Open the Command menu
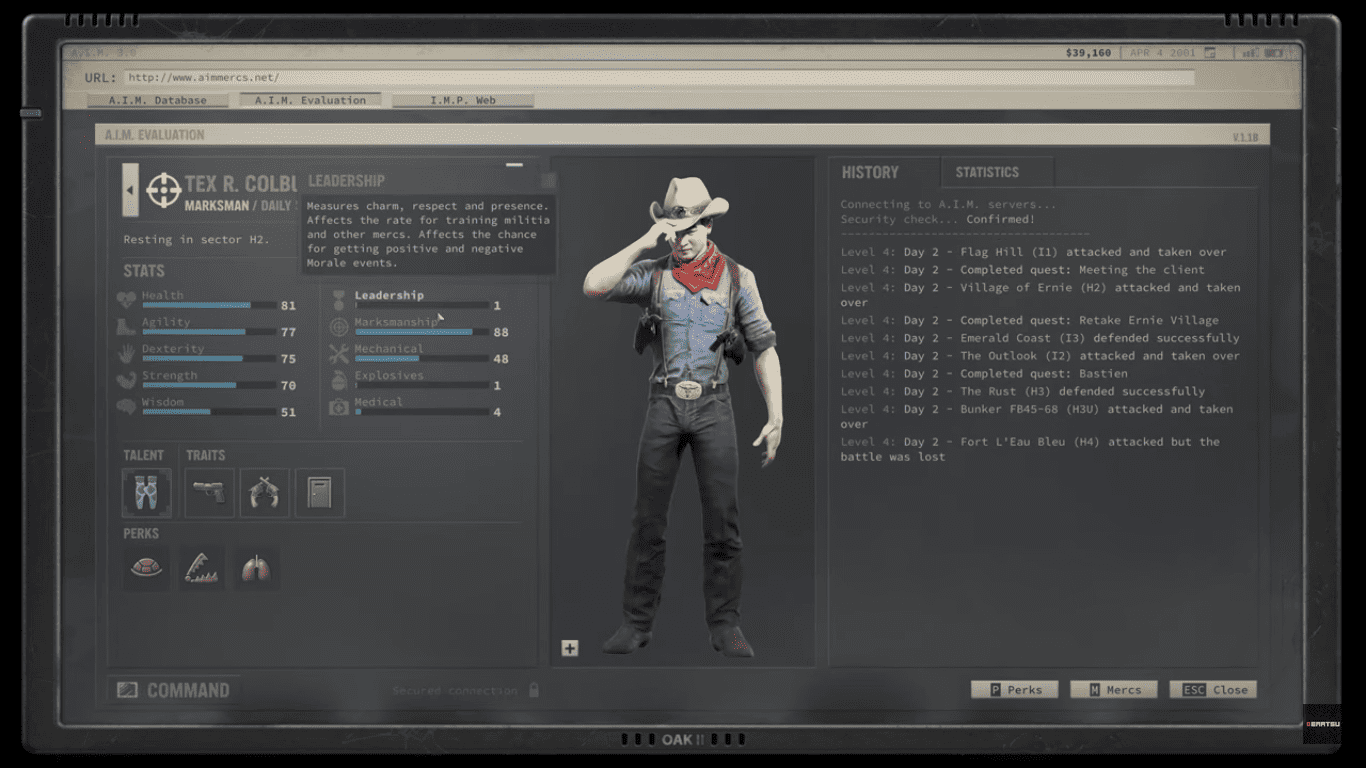 click(x=173, y=690)
